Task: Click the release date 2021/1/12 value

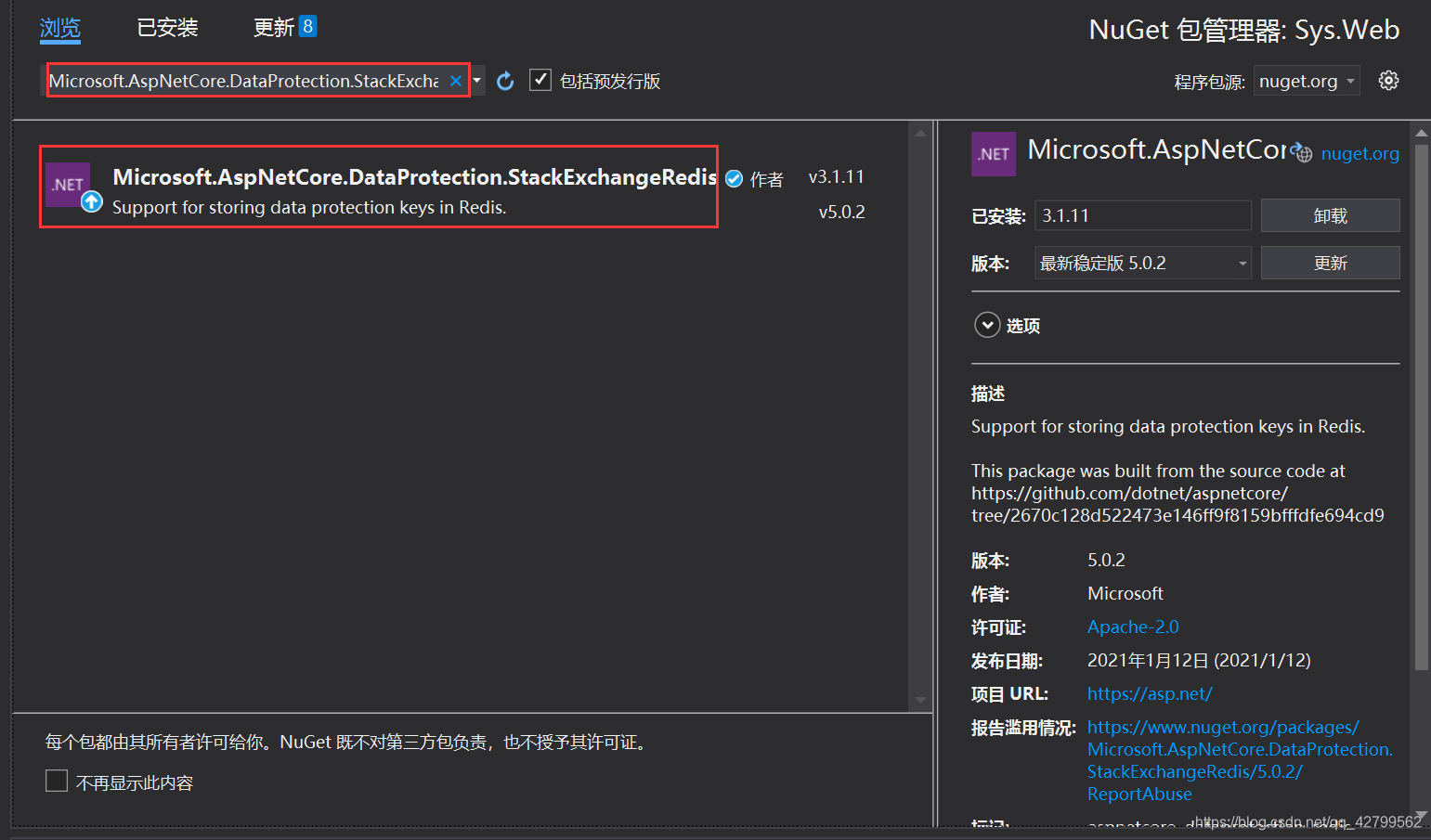Action: click(x=1199, y=660)
